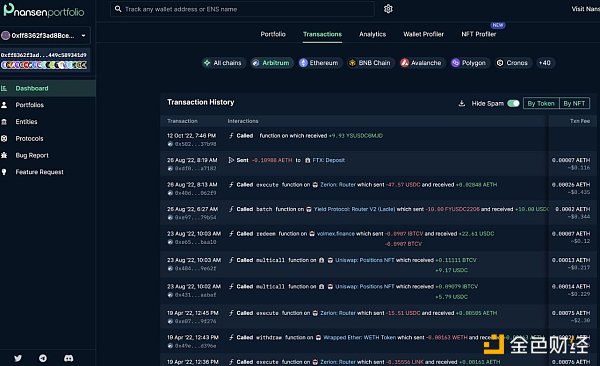Image resolution: width=600 pixels, height=366 pixels.
Task: Click the wallet token icons strip
Action: point(44,65)
